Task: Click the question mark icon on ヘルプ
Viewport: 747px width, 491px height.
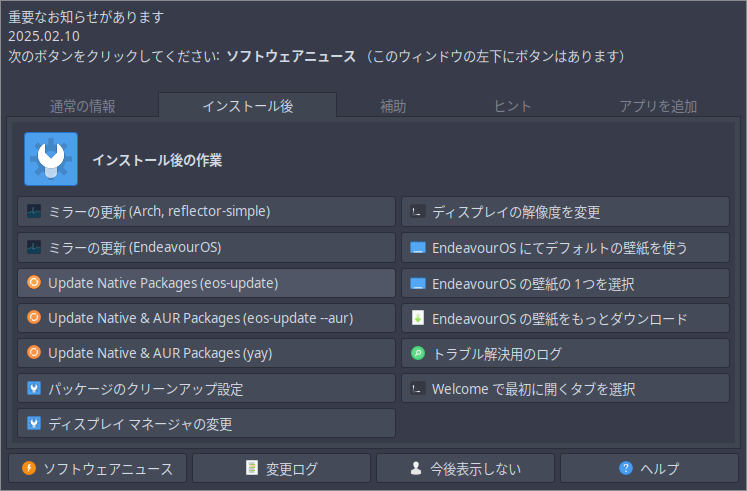Action: (x=626, y=468)
